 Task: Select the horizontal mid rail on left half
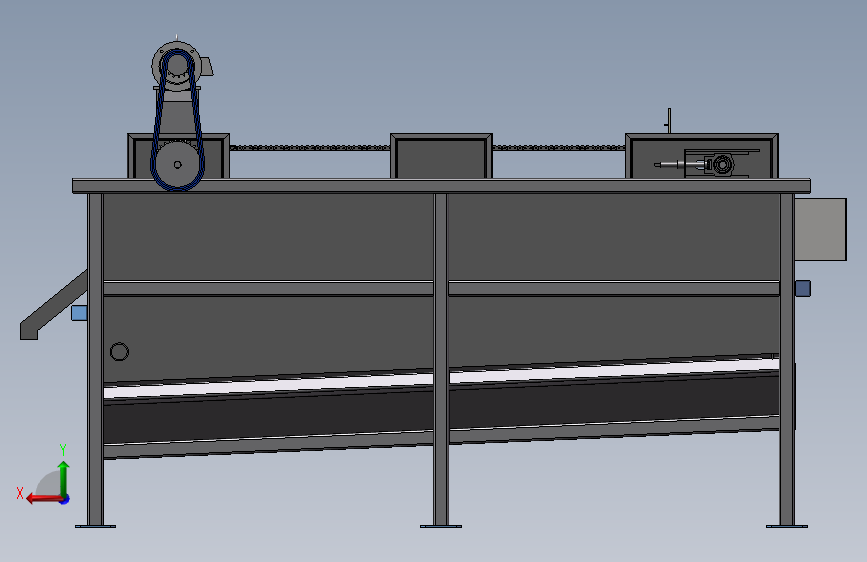click(268, 288)
